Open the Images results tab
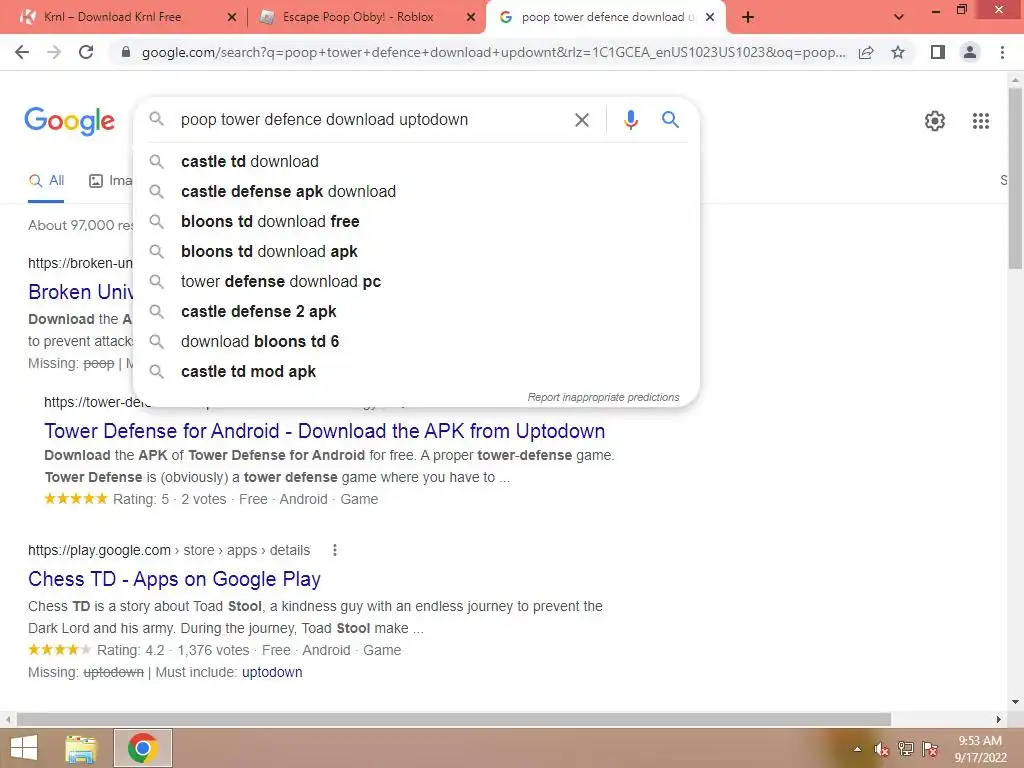This screenshot has width=1024, height=768. click(x=110, y=181)
